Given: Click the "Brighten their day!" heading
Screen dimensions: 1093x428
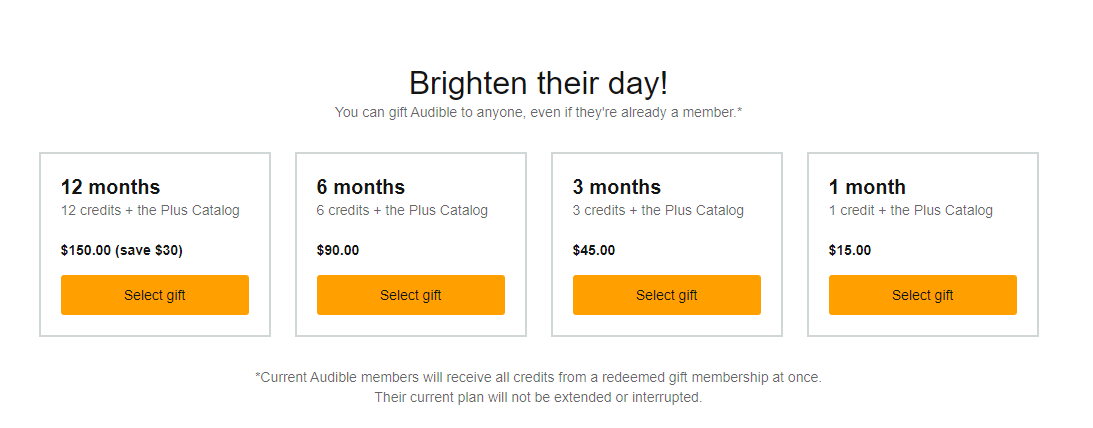Looking at the screenshot, I should tap(538, 83).
